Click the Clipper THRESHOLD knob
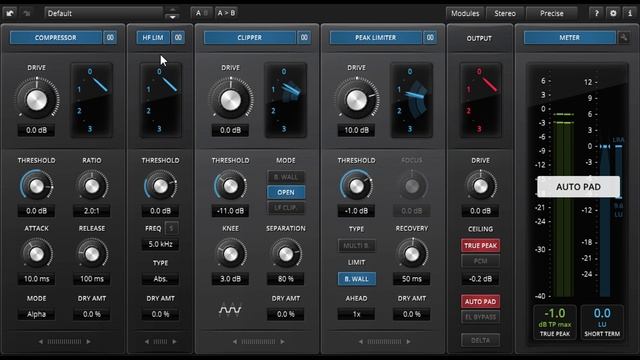 [231, 186]
